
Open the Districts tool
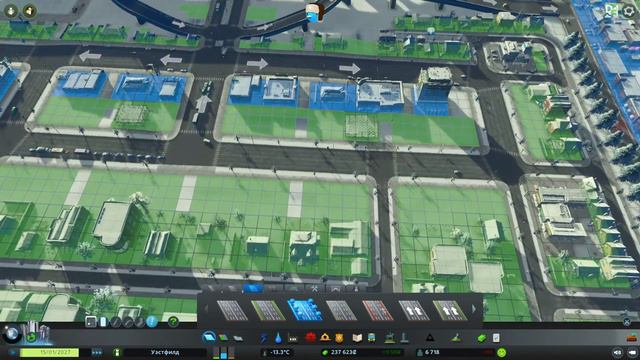(x=238, y=338)
